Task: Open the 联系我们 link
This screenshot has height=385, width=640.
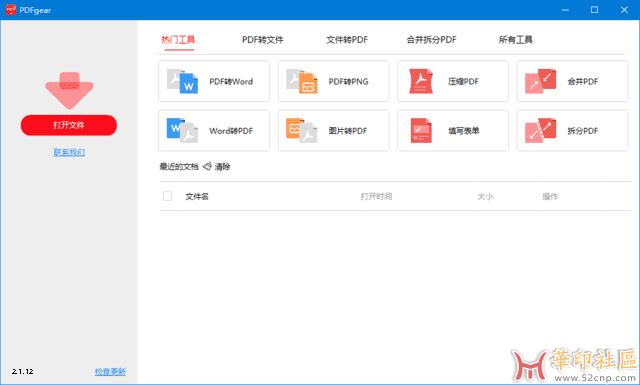Action: pyautogui.click(x=69, y=152)
